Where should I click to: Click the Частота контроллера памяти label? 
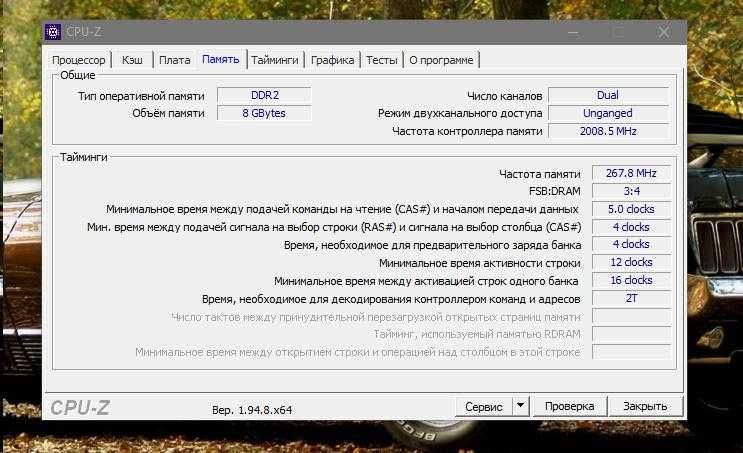point(467,131)
